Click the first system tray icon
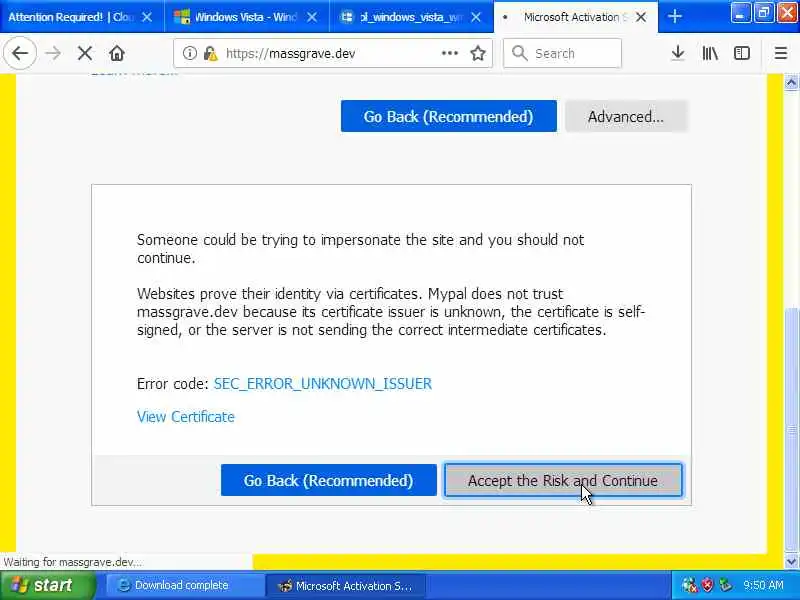800x600 pixels. [689, 585]
